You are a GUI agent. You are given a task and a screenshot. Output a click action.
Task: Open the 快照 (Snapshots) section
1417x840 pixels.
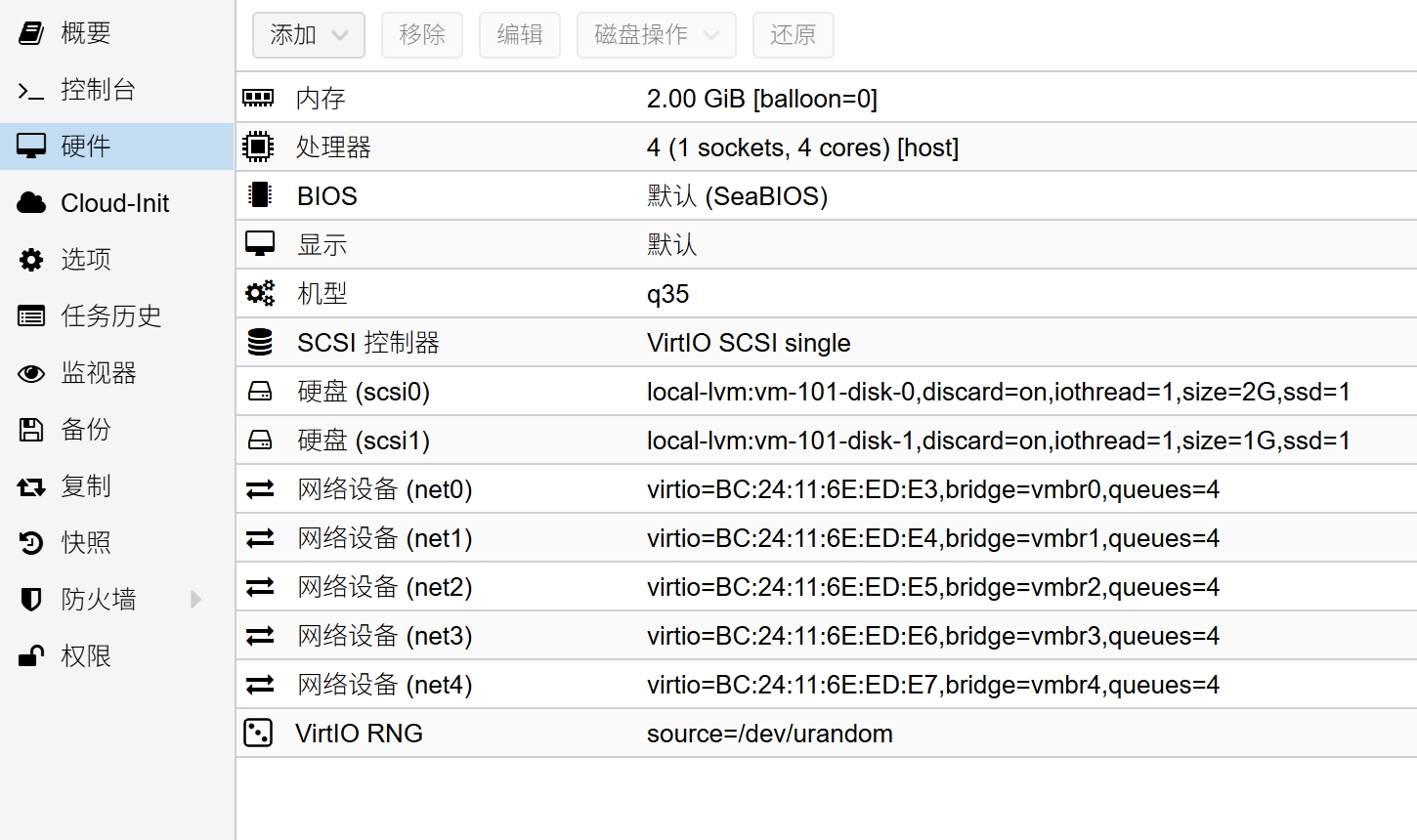tap(86, 542)
